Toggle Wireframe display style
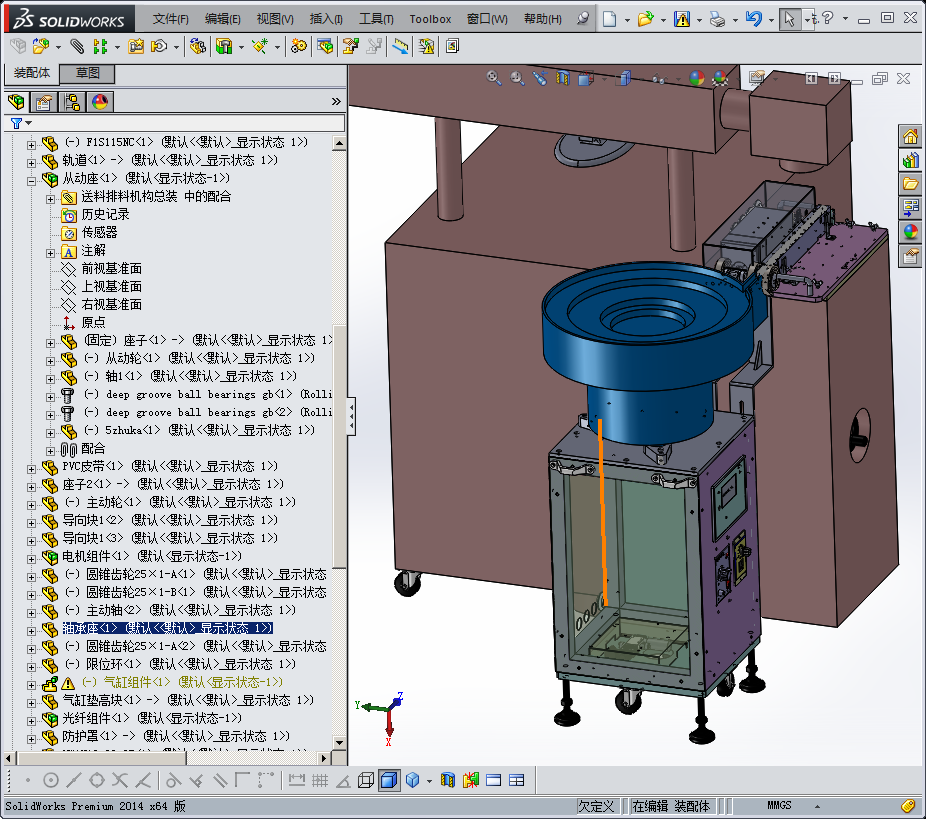Image resolution: width=926 pixels, height=819 pixels. tap(366, 780)
